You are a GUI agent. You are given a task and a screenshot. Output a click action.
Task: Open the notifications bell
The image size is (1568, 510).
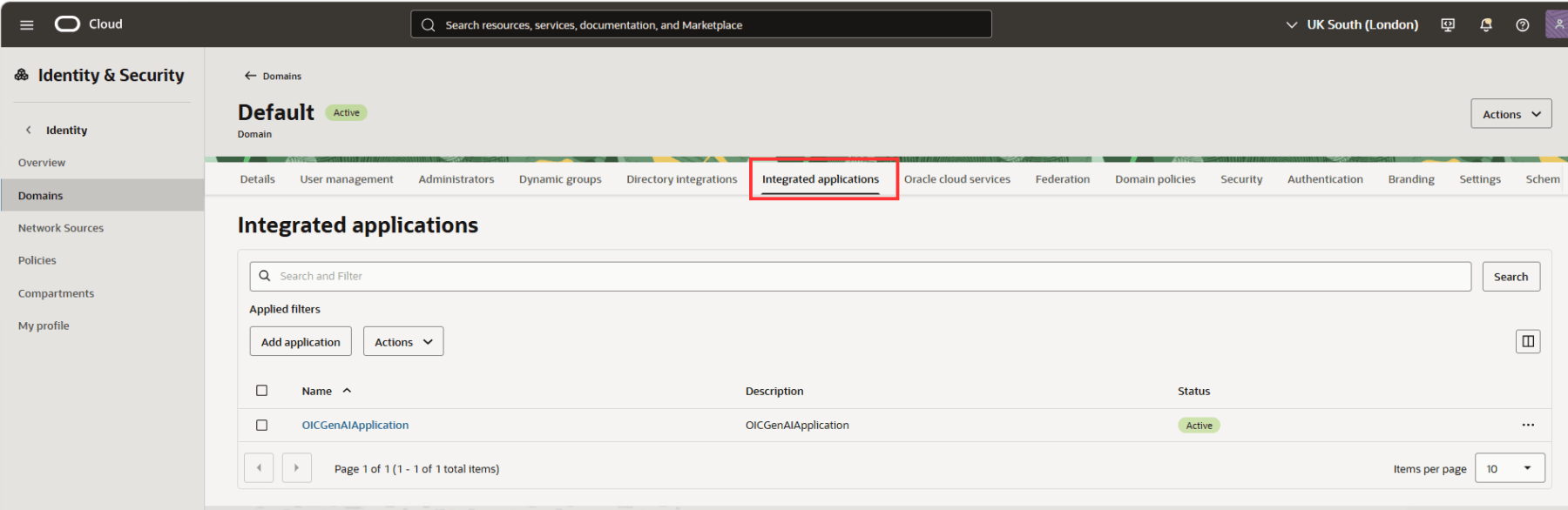1485,24
